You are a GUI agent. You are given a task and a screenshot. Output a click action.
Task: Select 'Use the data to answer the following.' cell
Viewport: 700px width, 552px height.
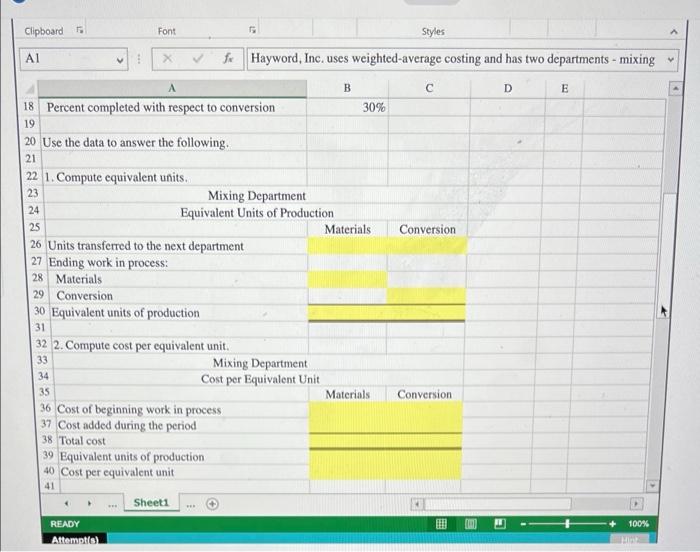pos(174,142)
